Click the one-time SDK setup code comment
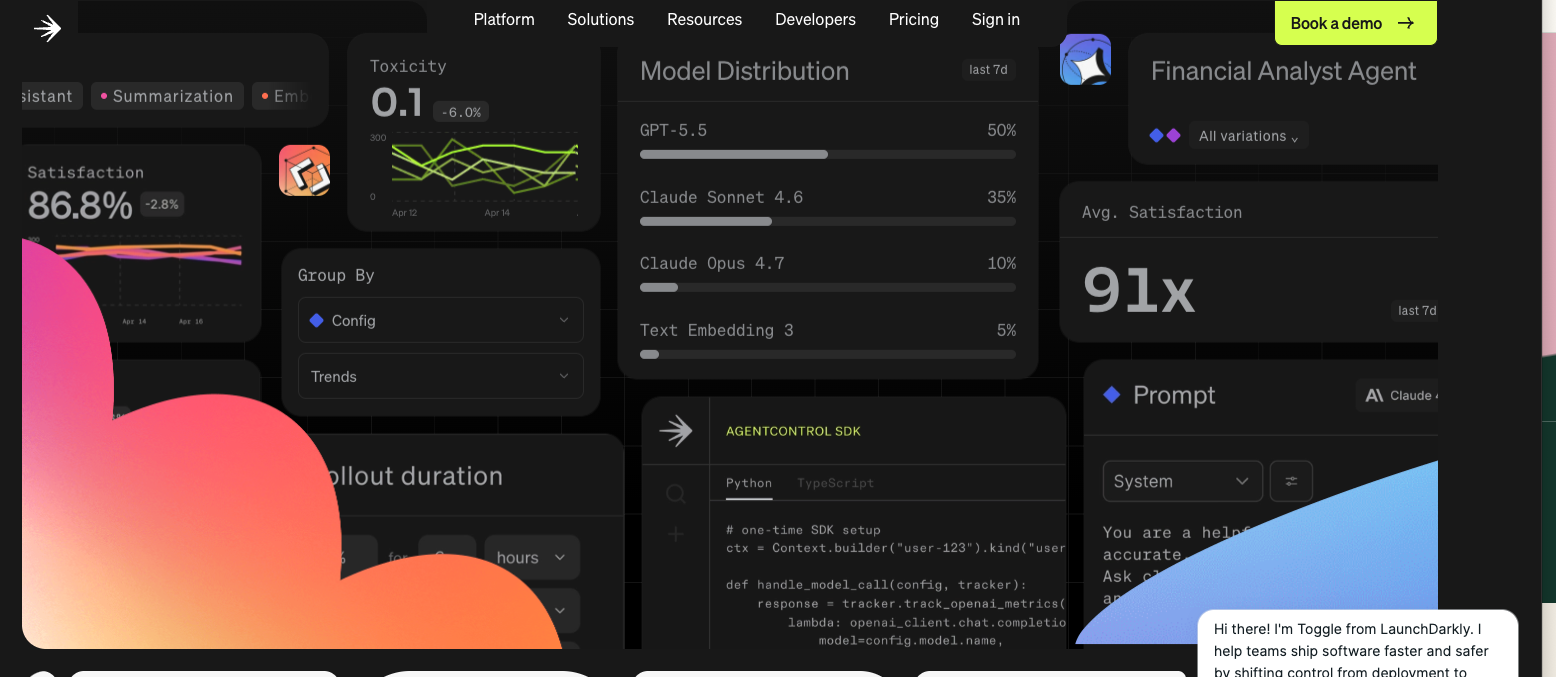Viewport: 1556px width, 677px height. click(803, 530)
